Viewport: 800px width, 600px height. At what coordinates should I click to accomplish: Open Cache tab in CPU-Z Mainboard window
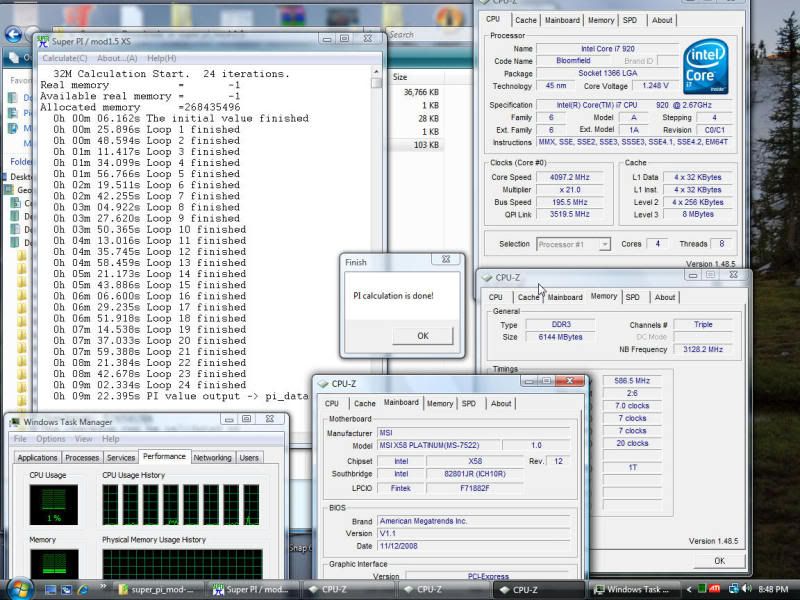pos(365,404)
